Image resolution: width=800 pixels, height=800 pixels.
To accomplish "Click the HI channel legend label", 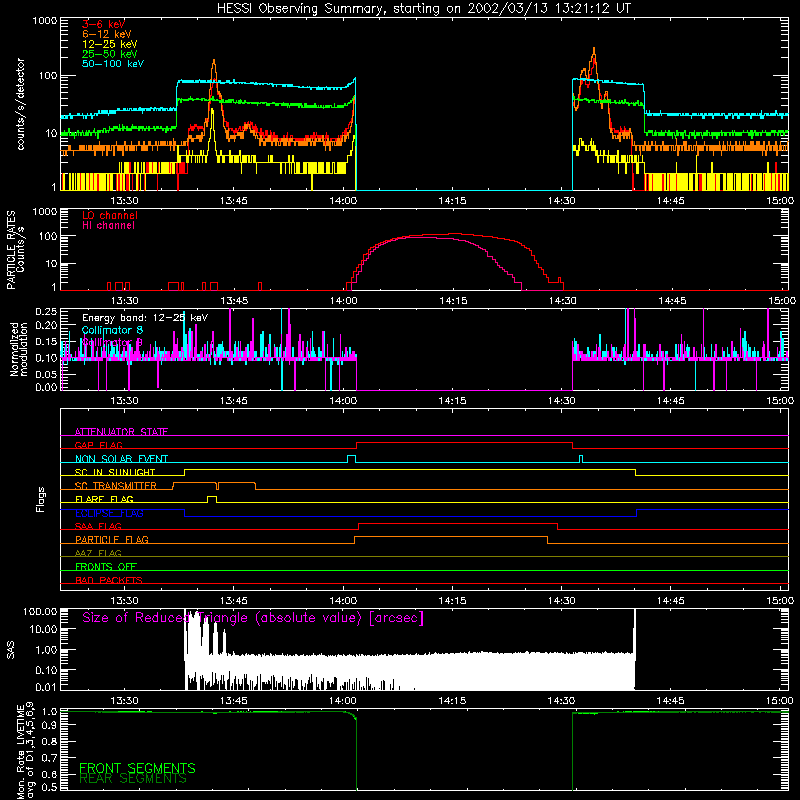I will pyautogui.click(x=109, y=225).
